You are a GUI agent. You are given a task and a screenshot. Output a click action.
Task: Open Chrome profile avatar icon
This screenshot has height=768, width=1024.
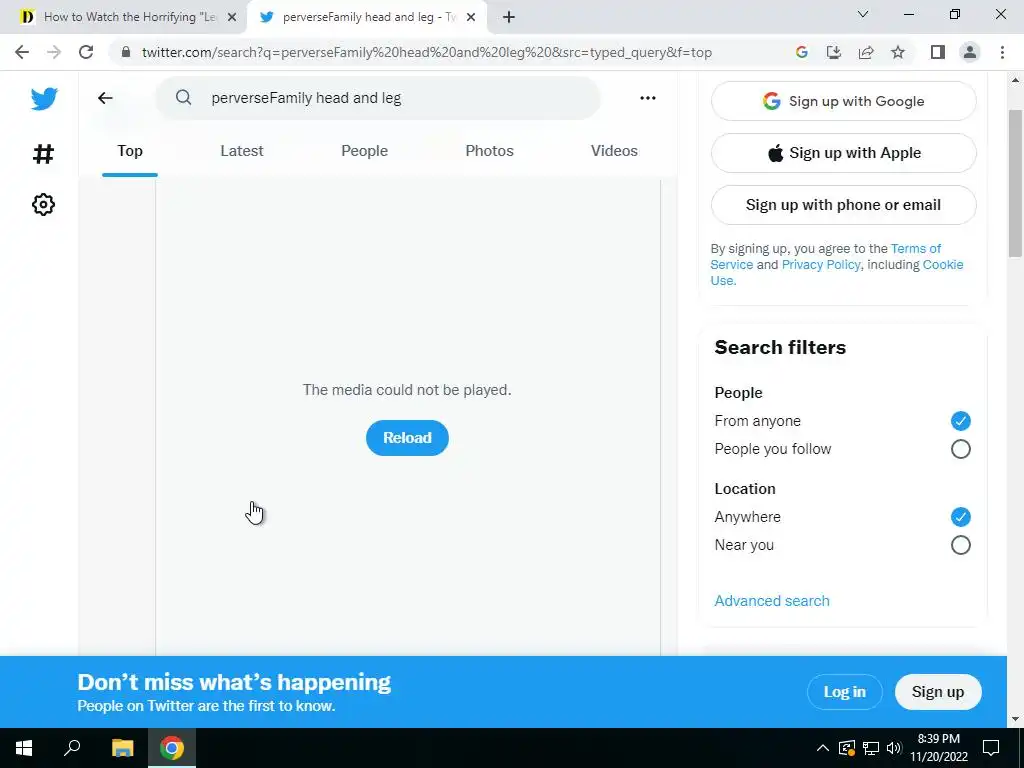(x=970, y=52)
